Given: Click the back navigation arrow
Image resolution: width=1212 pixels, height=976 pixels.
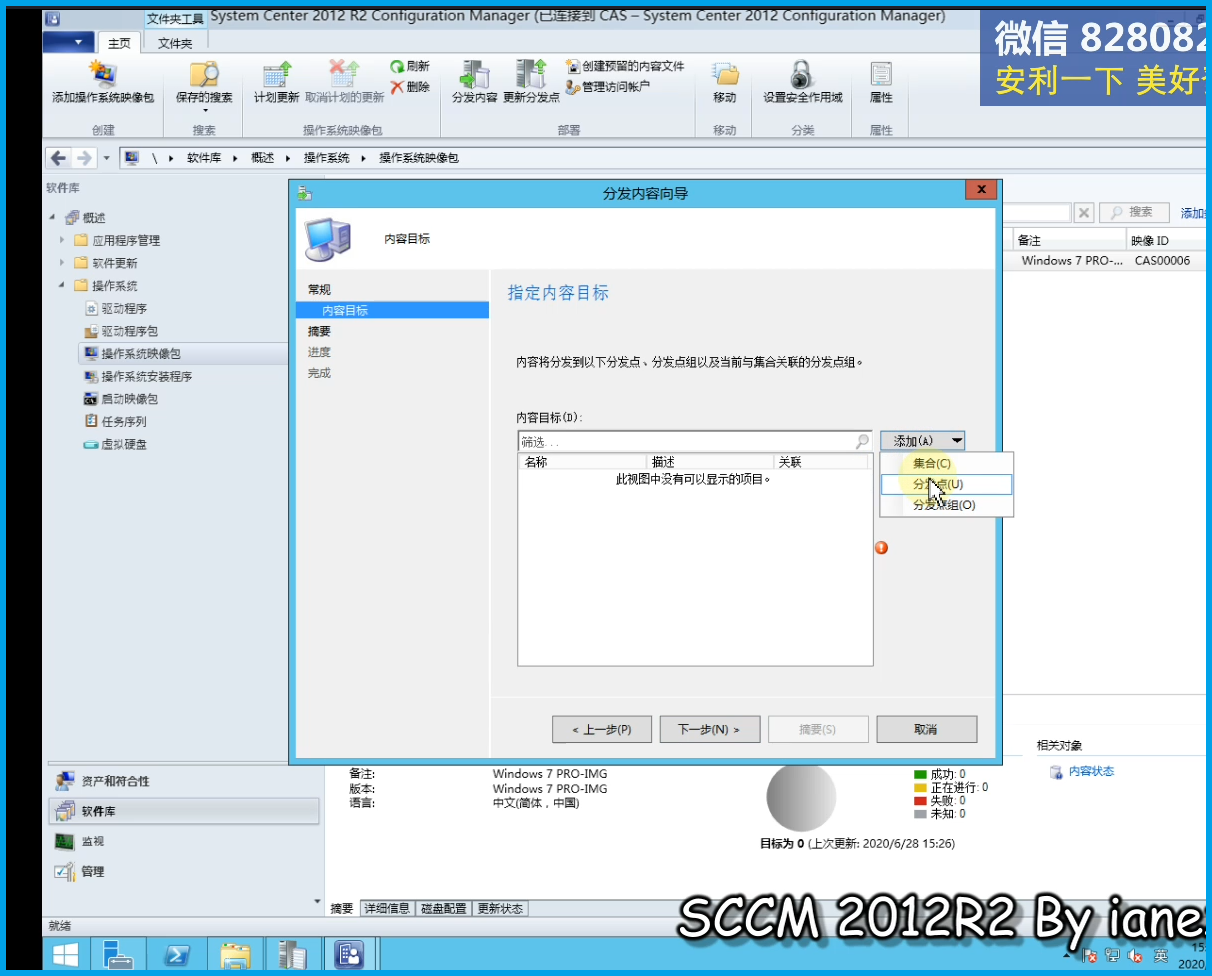Looking at the screenshot, I should point(59,158).
